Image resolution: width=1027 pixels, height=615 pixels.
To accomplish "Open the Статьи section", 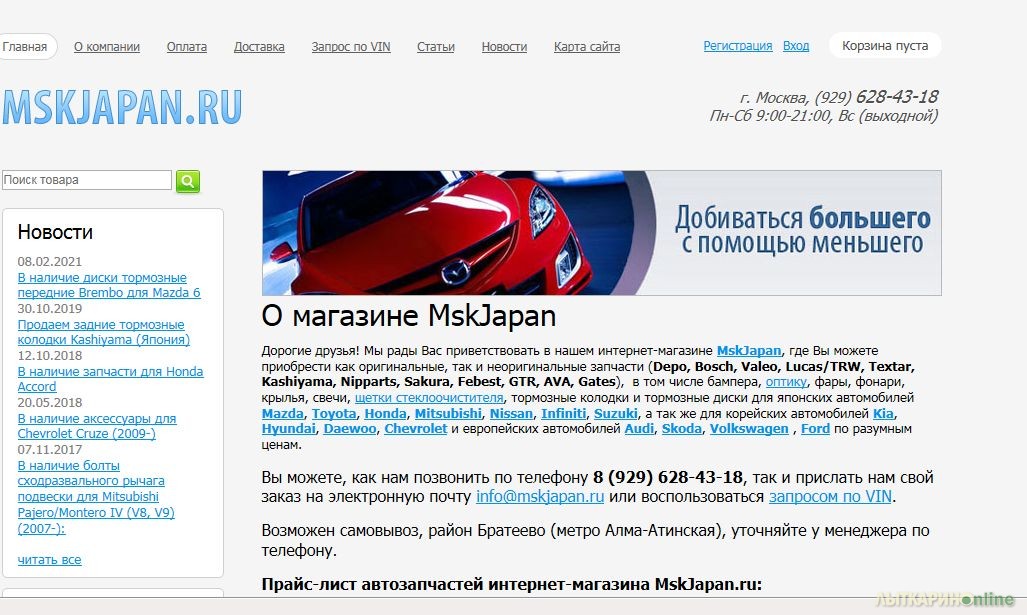I will (436, 47).
